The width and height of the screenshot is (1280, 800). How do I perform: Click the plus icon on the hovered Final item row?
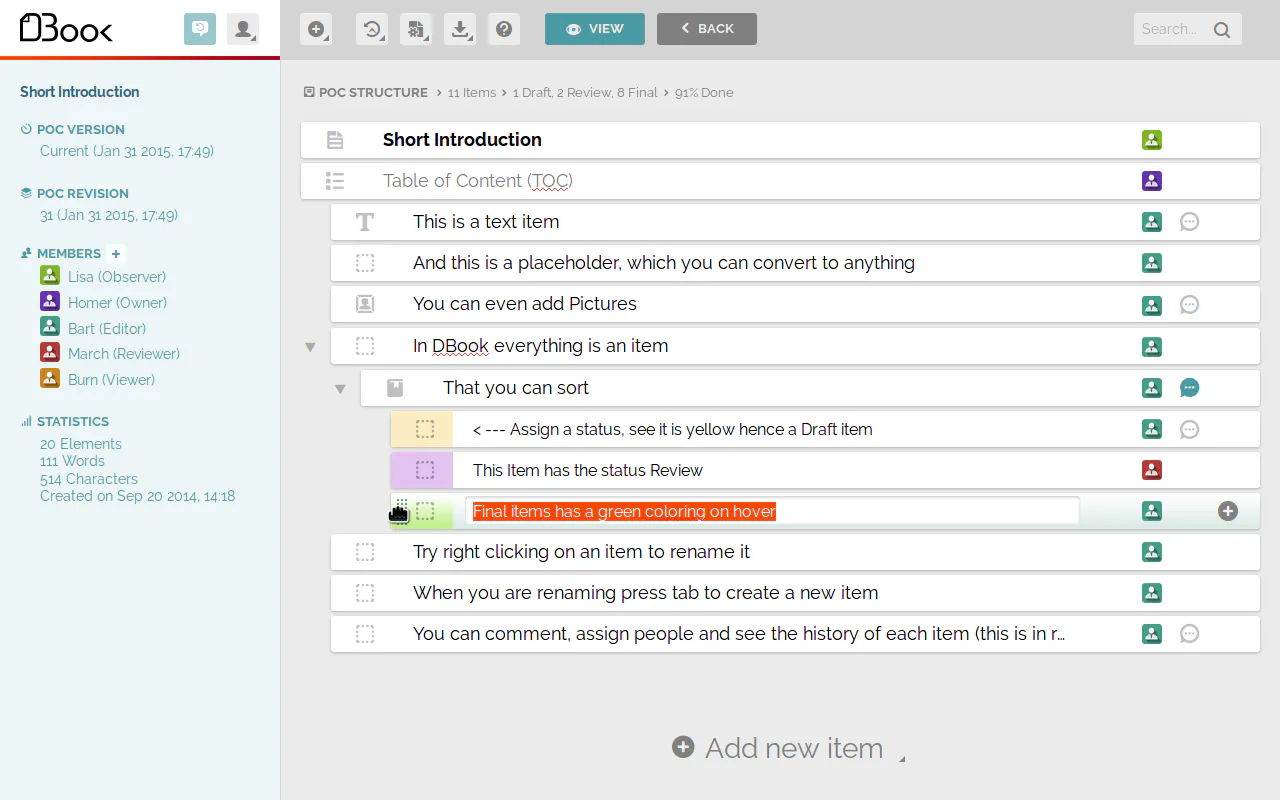pyautogui.click(x=1228, y=511)
